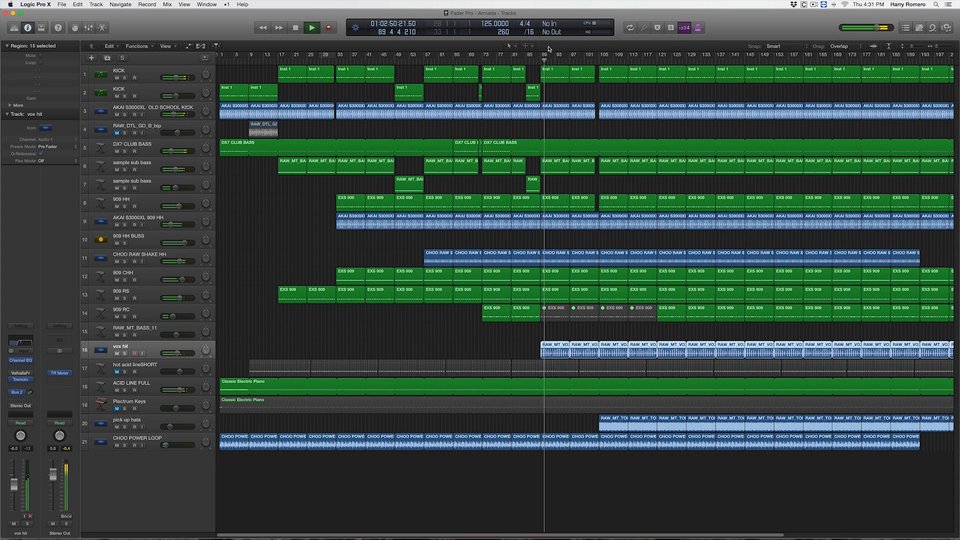Open macOS Spotlight search icon
960x540 pixels.
pyautogui.click(x=936, y=4)
